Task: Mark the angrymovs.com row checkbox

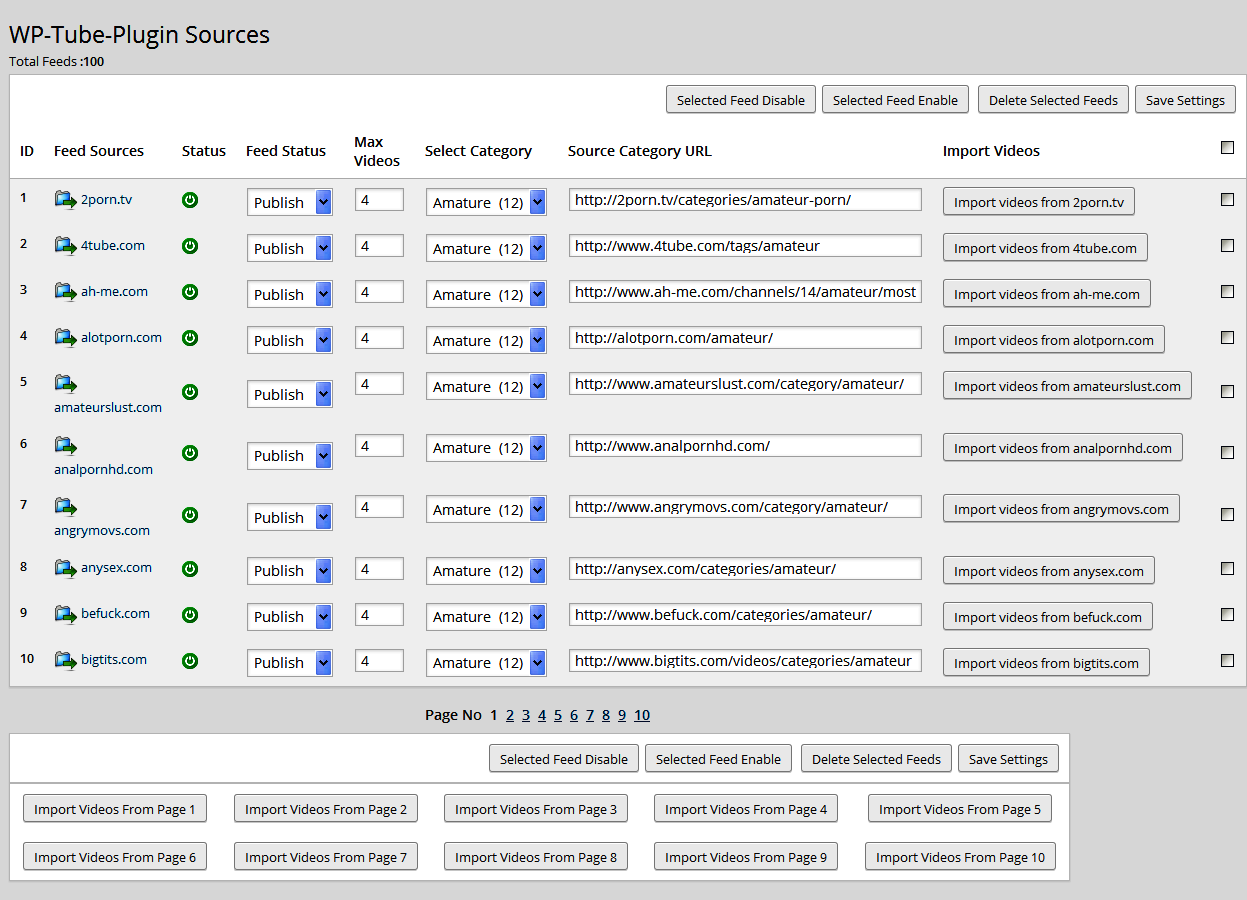Action: click(x=1227, y=515)
